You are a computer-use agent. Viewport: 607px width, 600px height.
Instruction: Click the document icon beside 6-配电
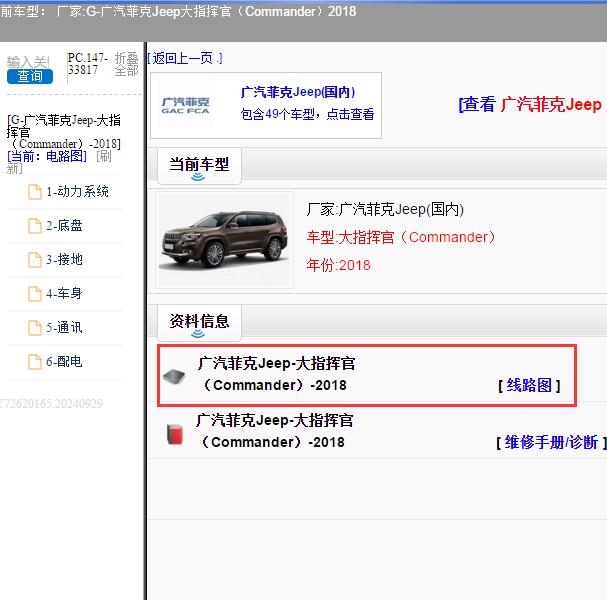35,362
